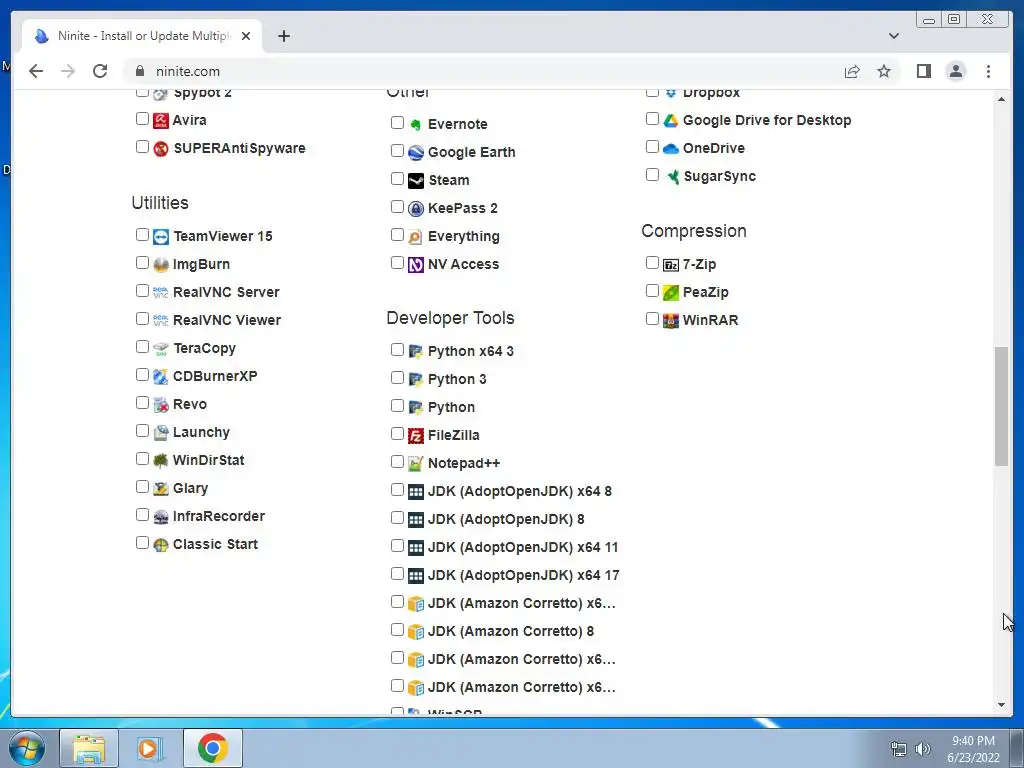1024x768 pixels.
Task: Click the 7-Zip icon
Action: point(671,264)
